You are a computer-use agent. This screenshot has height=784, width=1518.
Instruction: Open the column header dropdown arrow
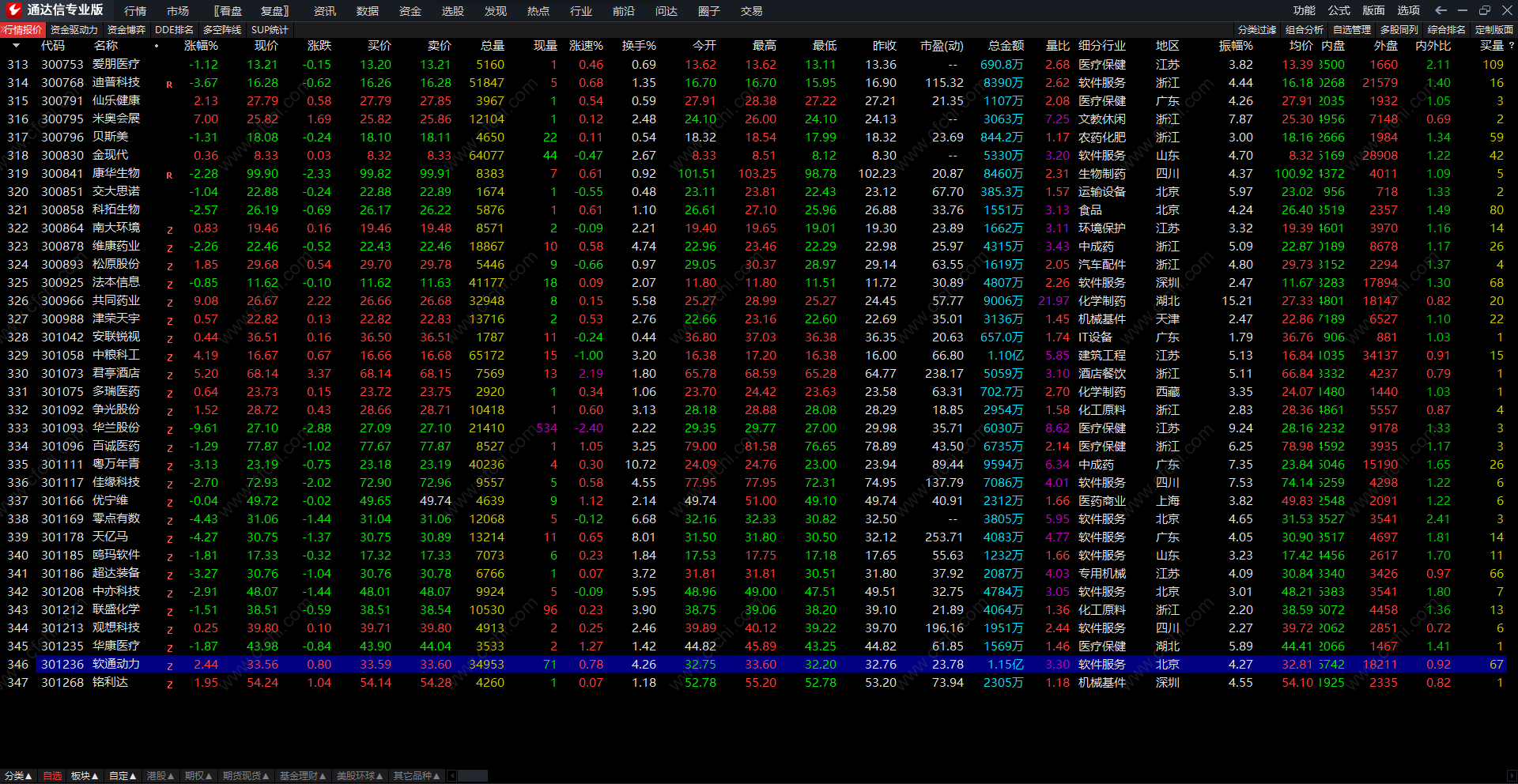(x=16, y=46)
